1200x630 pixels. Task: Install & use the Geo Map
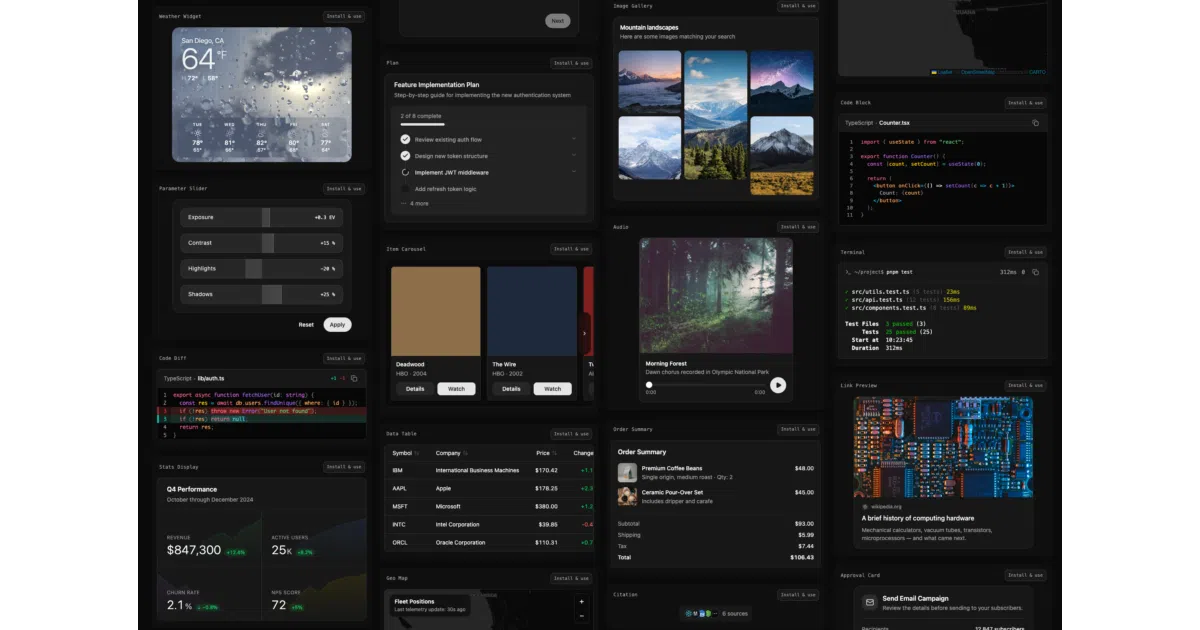pyautogui.click(x=572, y=578)
